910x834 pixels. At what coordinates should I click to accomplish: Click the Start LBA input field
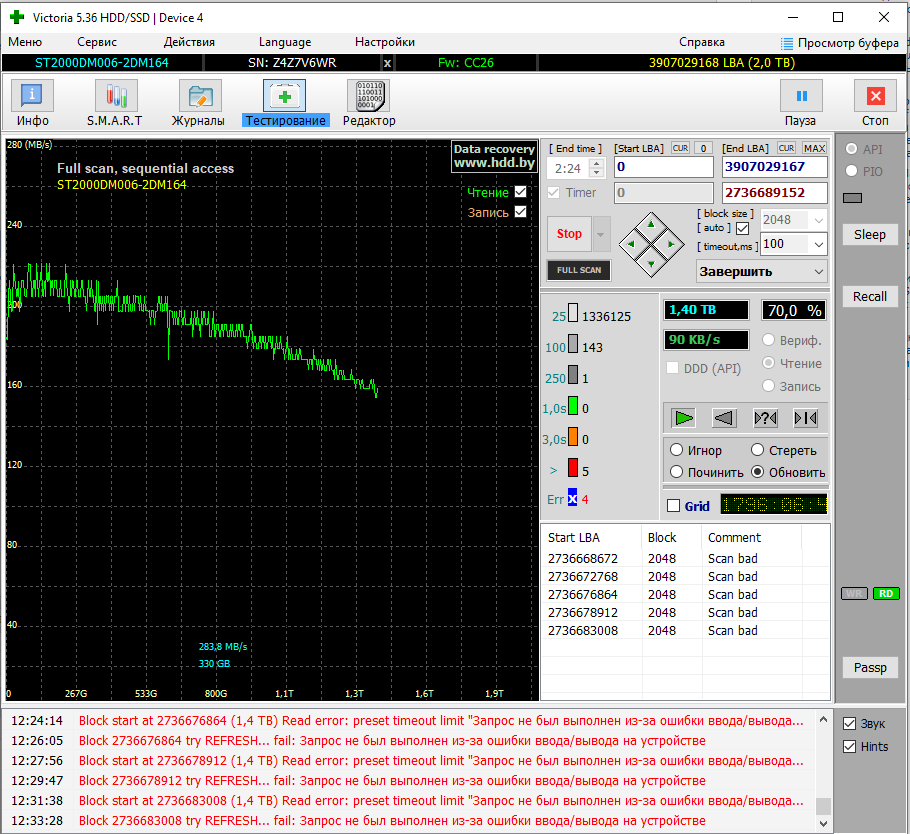tap(663, 167)
